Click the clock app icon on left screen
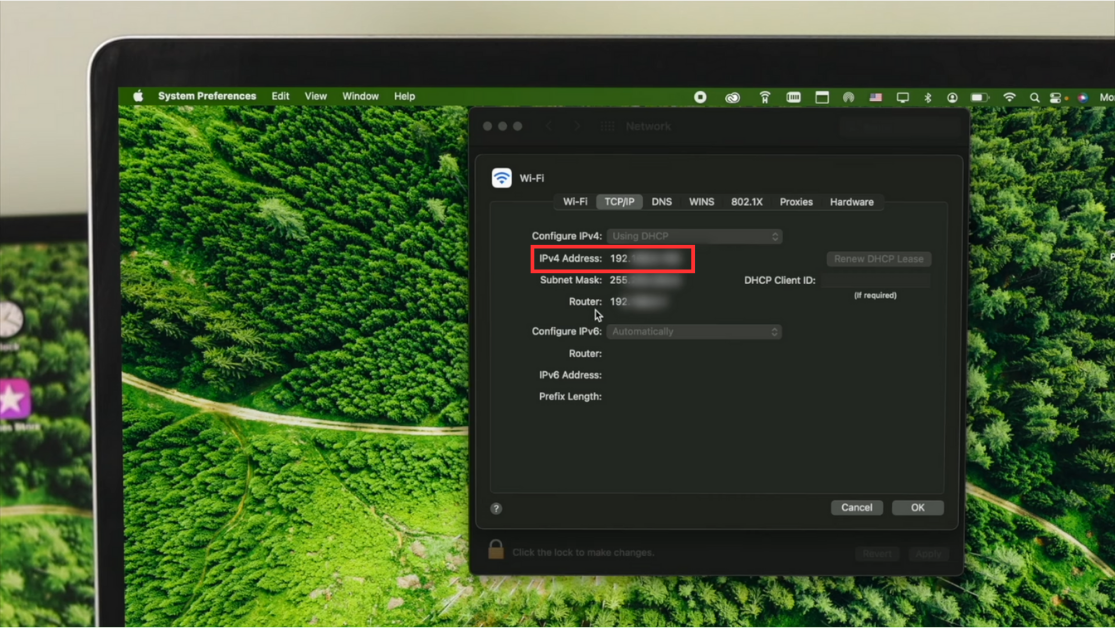 coord(11,320)
